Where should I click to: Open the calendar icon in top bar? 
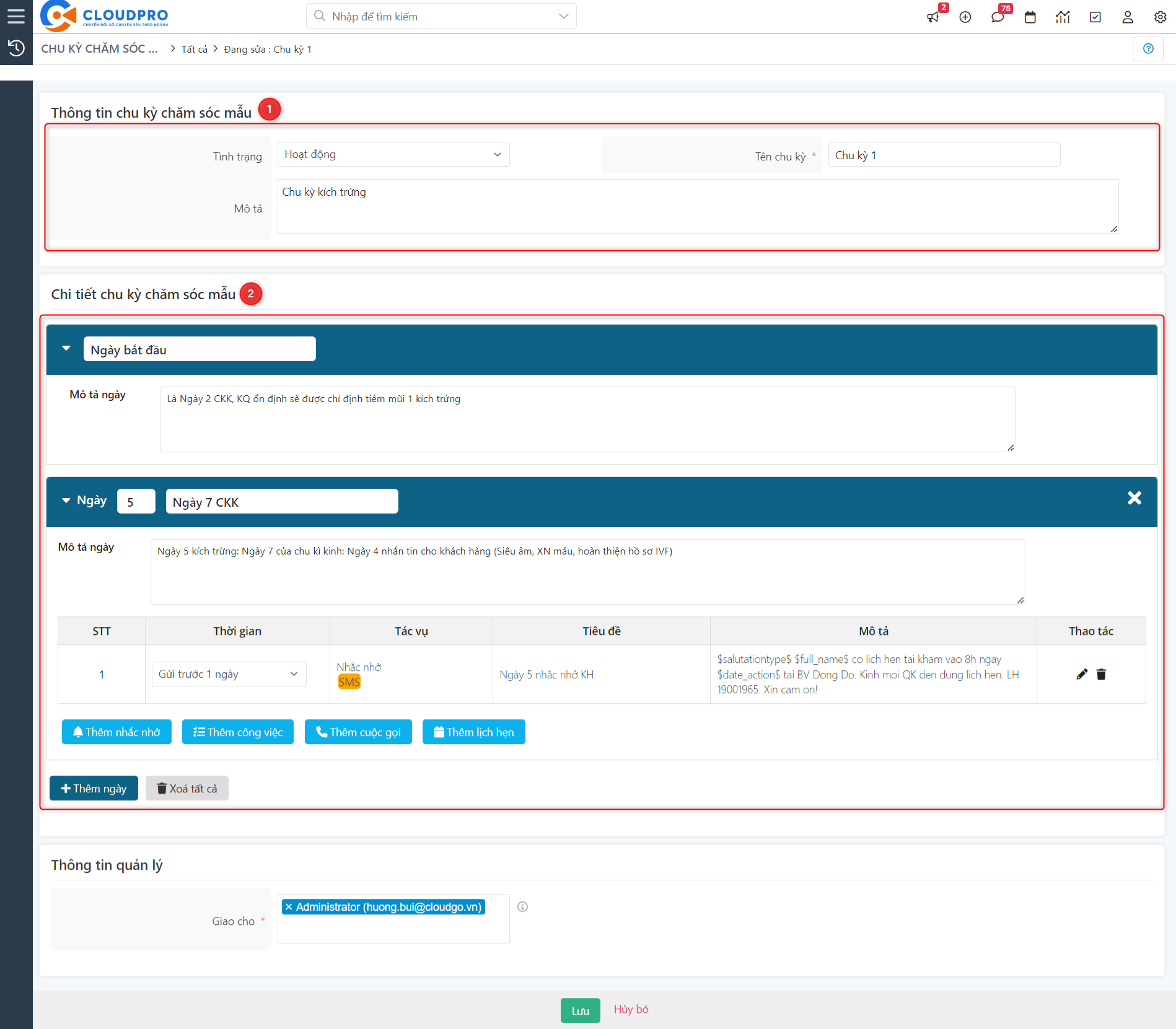click(x=1030, y=17)
